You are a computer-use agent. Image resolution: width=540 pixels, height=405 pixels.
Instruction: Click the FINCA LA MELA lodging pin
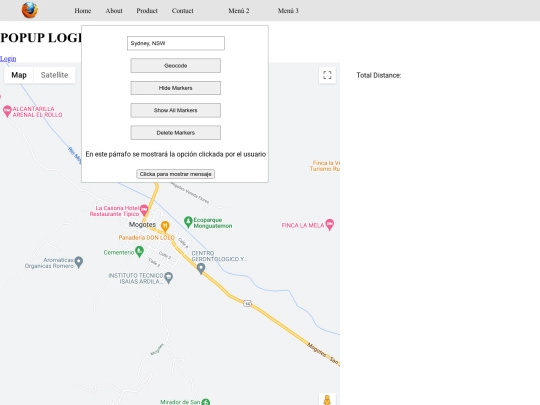coord(330,225)
